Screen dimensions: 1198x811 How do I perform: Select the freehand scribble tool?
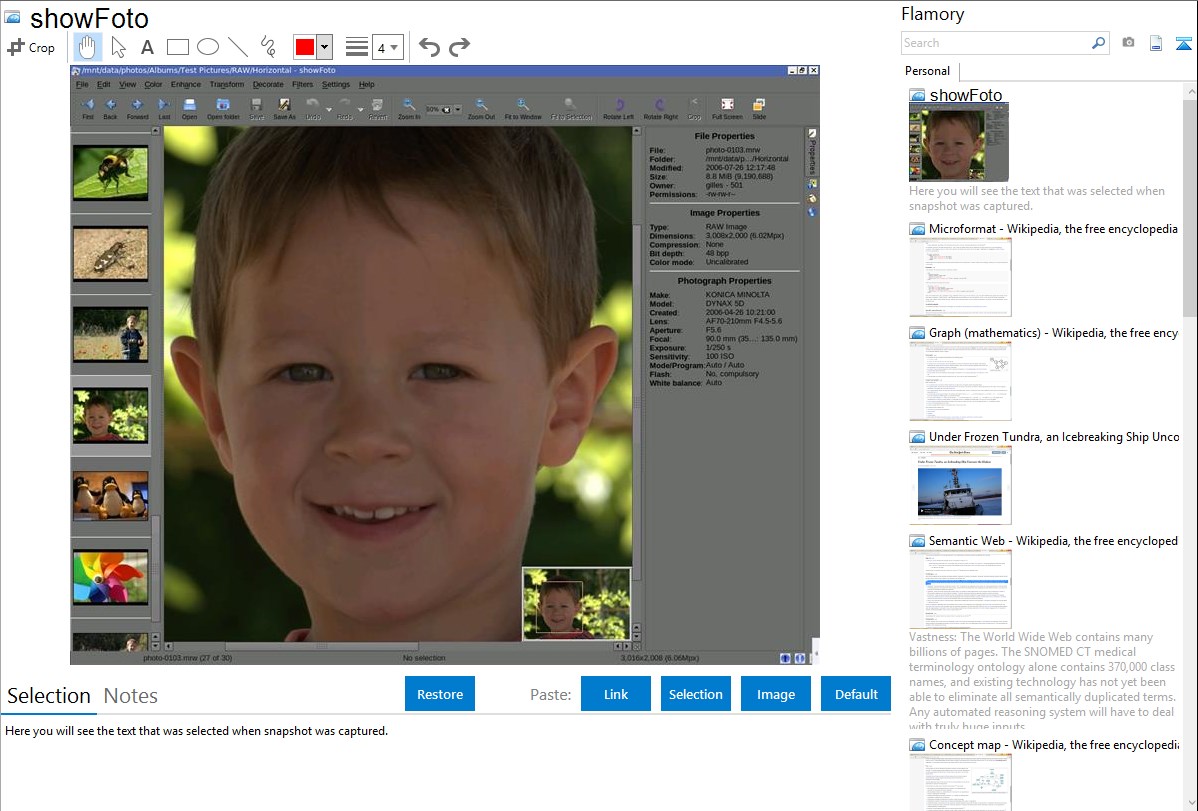point(268,47)
